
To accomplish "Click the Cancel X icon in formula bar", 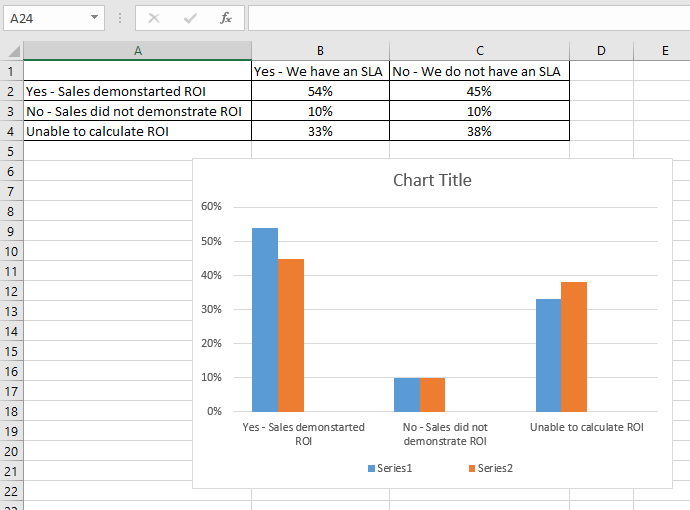I will pos(154,18).
